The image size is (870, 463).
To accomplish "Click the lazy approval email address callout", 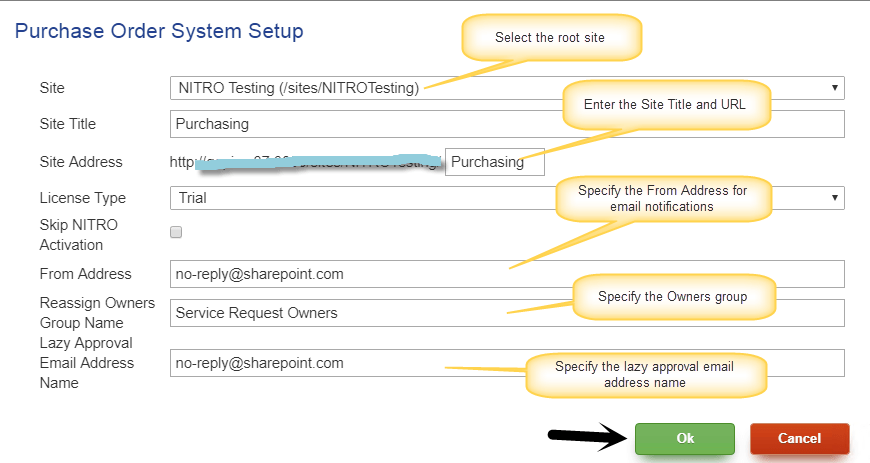I will [646, 375].
